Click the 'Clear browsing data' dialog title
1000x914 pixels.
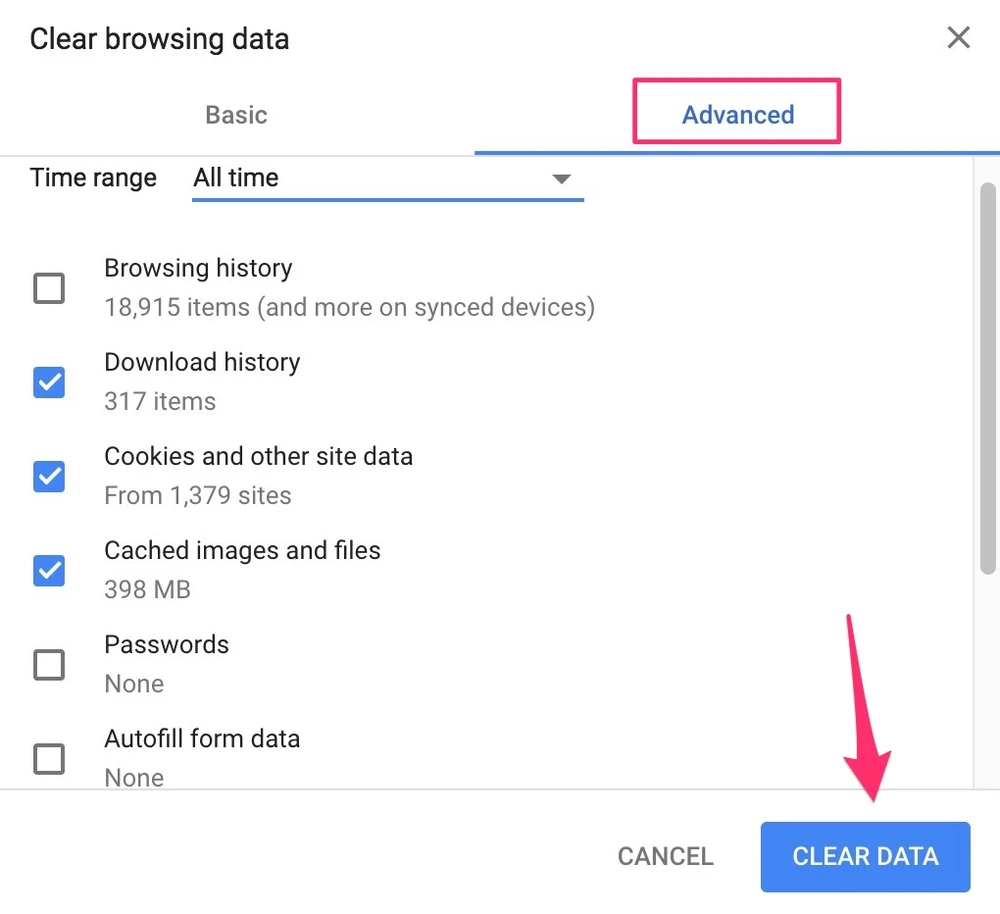click(x=159, y=40)
